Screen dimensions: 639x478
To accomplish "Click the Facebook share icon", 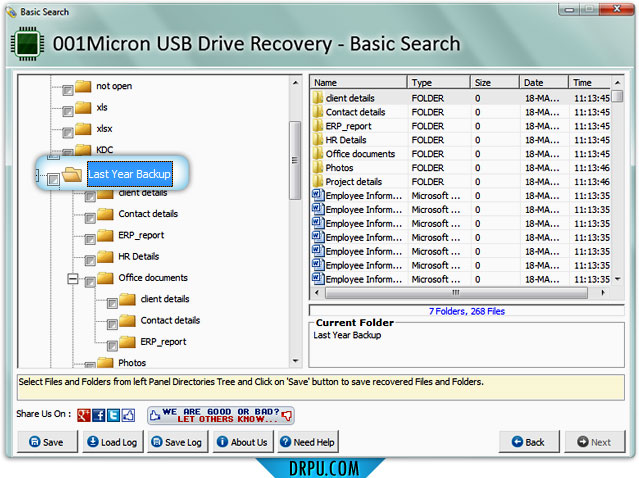I will (99, 415).
